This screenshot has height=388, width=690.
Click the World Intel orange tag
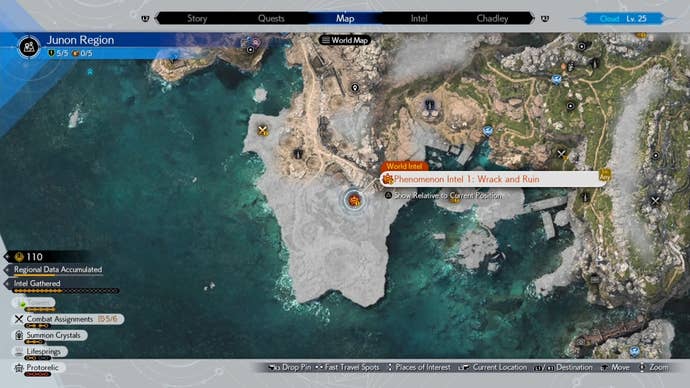point(404,166)
